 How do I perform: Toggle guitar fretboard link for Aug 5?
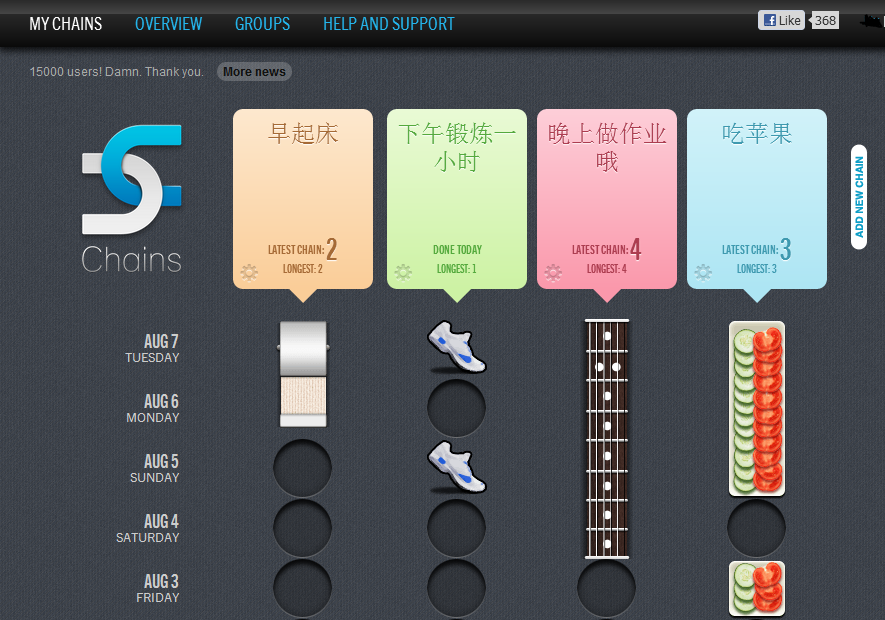click(607, 468)
